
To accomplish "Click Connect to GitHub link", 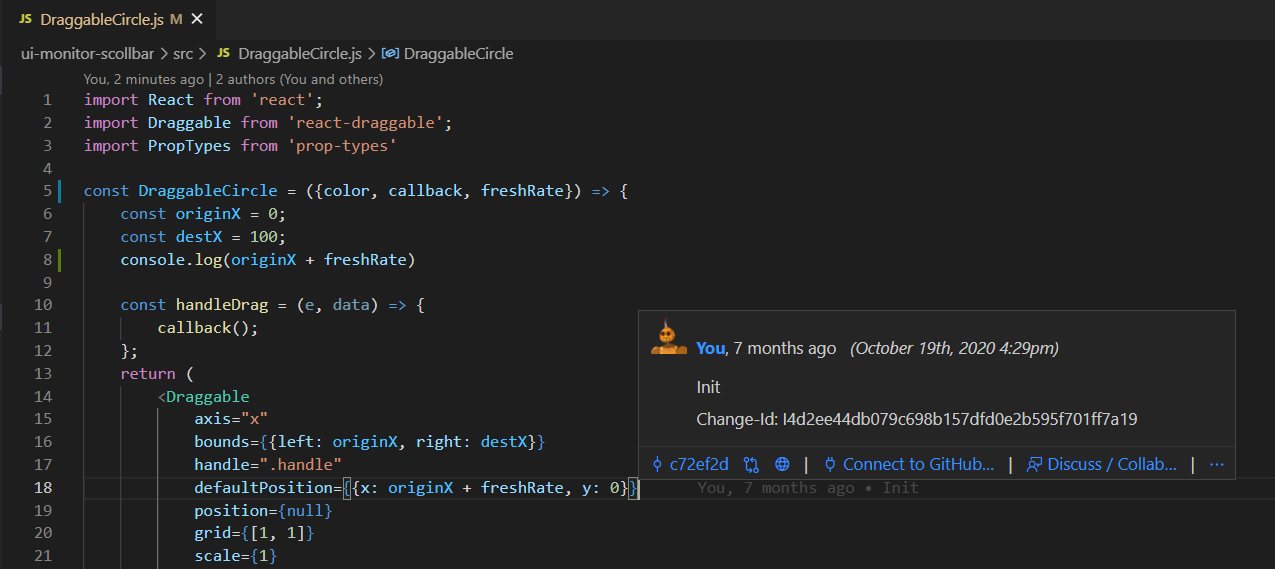I will pyautogui.click(x=918, y=464).
